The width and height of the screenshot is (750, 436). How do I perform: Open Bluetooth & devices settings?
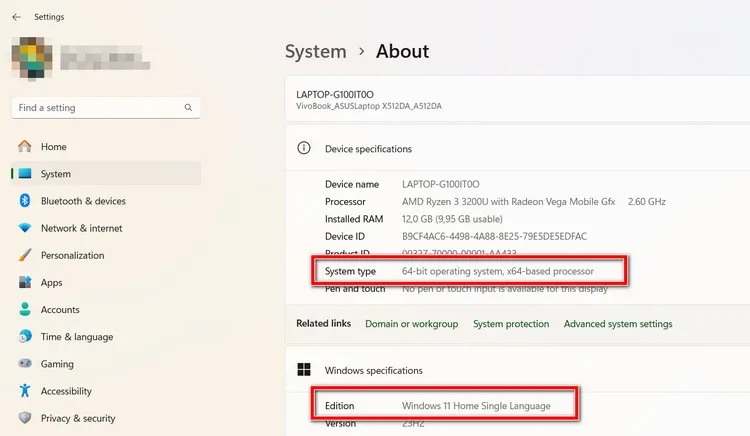pyautogui.click(x=83, y=201)
